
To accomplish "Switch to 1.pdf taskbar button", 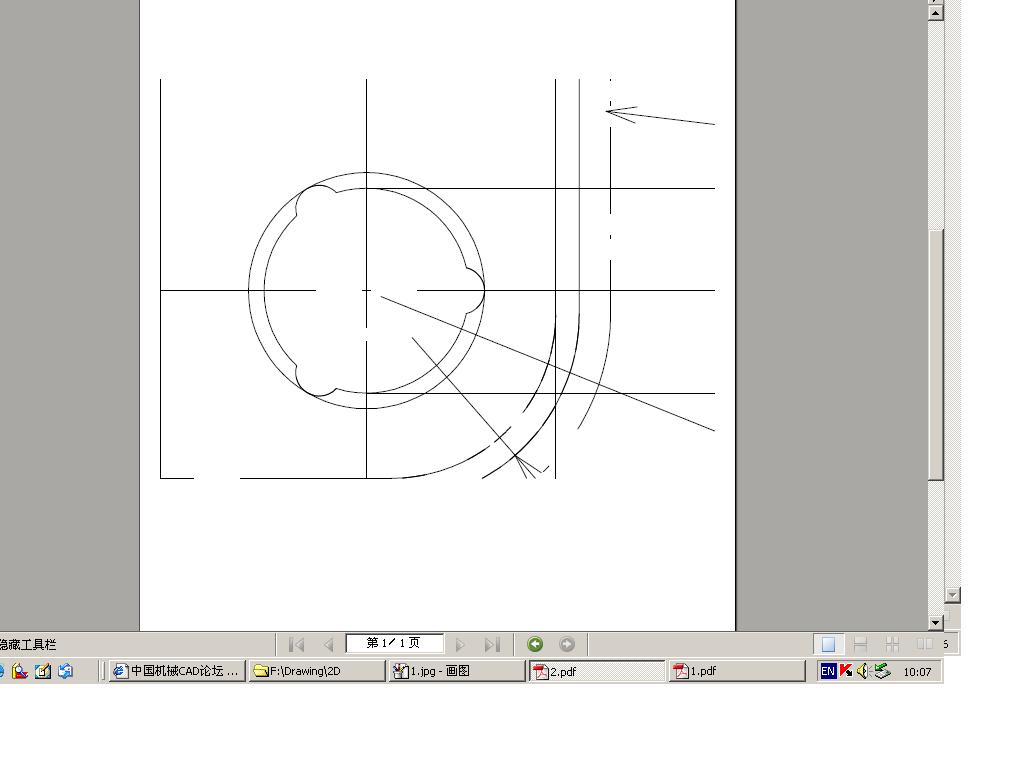I will coord(737,671).
